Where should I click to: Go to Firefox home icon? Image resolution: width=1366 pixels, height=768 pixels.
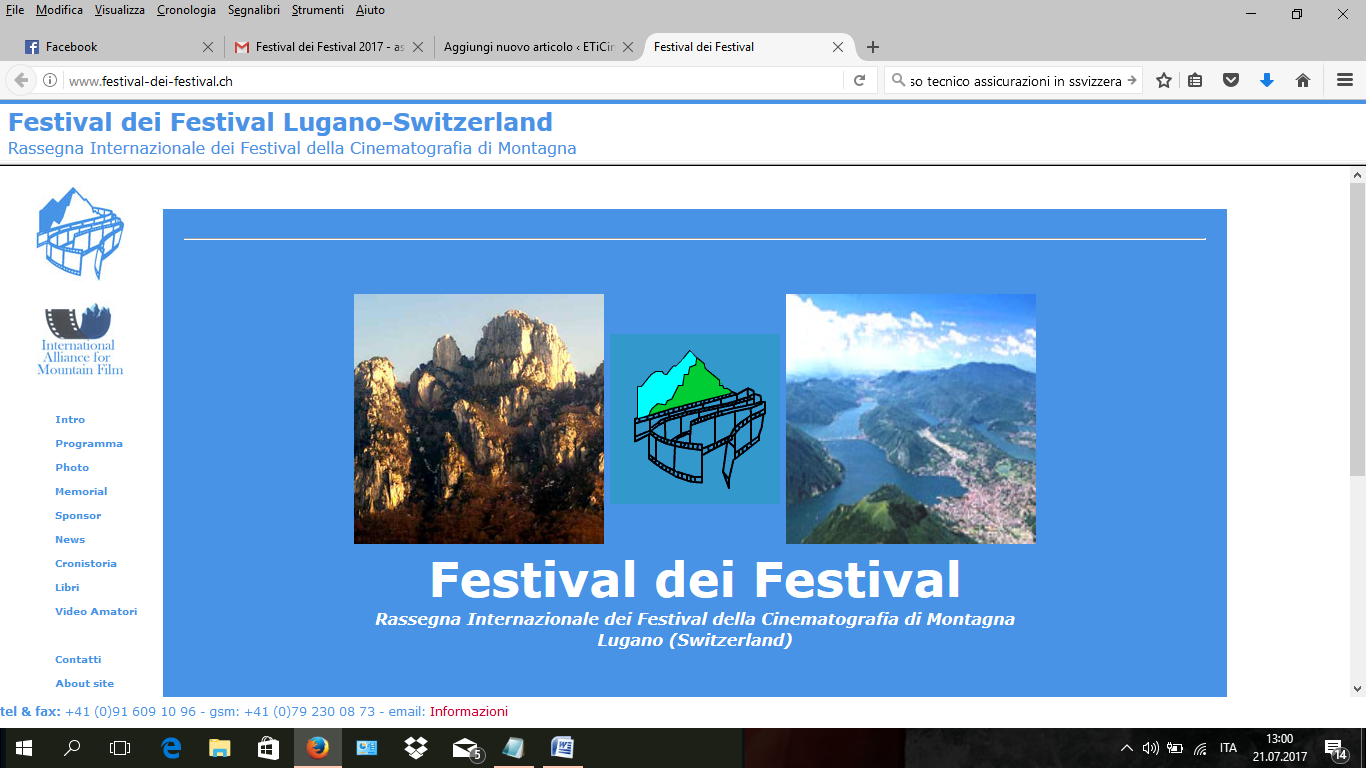pyautogui.click(x=1303, y=81)
